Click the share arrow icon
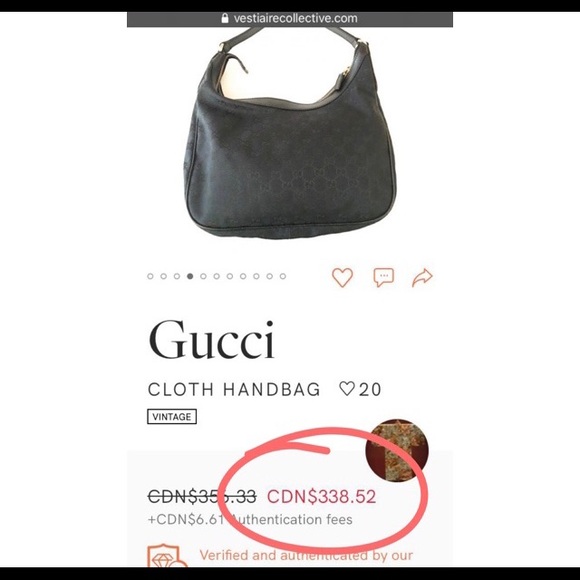580x580 pixels. pyautogui.click(x=422, y=277)
